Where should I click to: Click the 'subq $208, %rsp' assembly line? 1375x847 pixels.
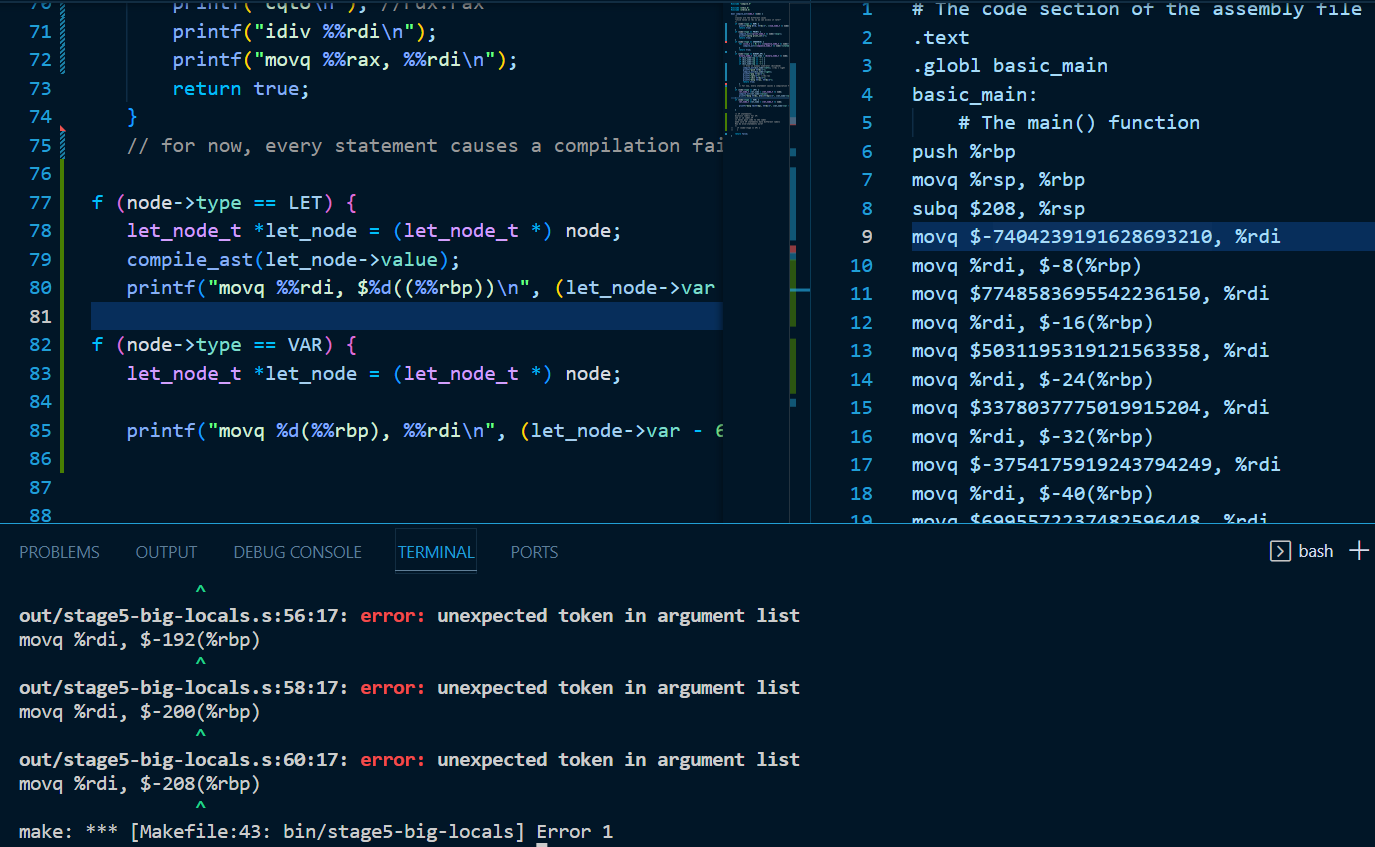997,209
